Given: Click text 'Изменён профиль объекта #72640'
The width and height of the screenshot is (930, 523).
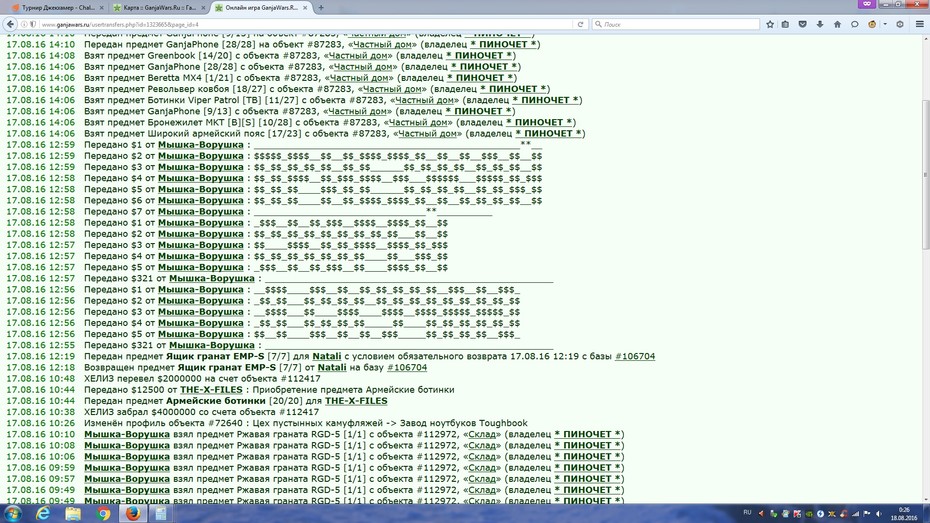Looking at the screenshot, I should coord(163,423).
